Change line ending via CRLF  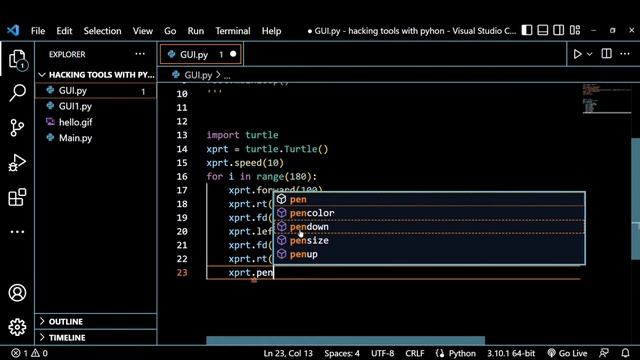415,353
